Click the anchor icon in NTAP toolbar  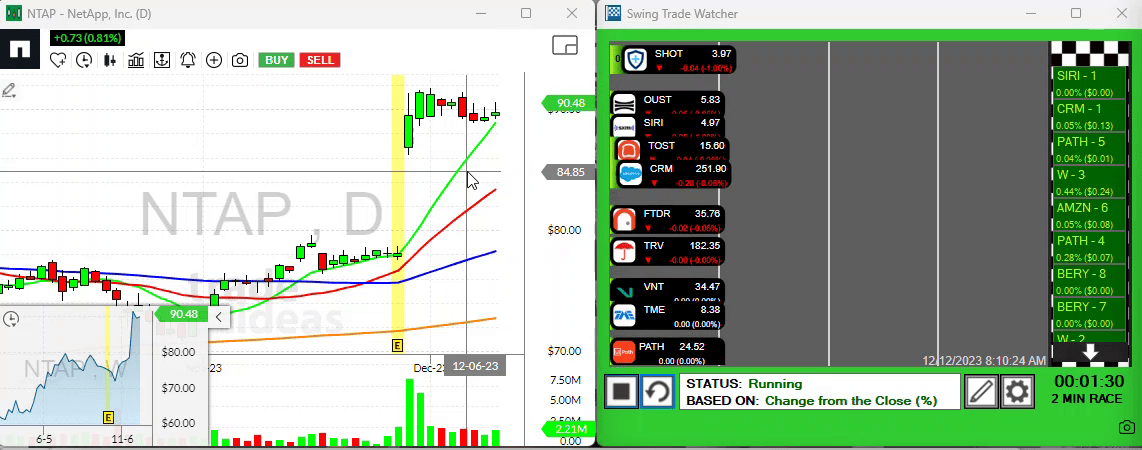(x=161, y=60)
